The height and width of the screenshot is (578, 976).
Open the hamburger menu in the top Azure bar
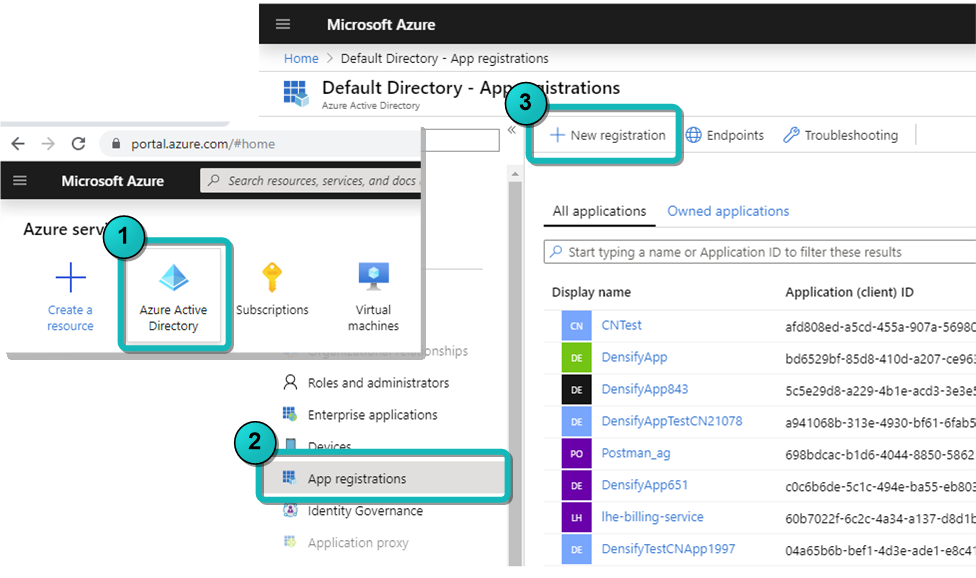click(283, 24)
